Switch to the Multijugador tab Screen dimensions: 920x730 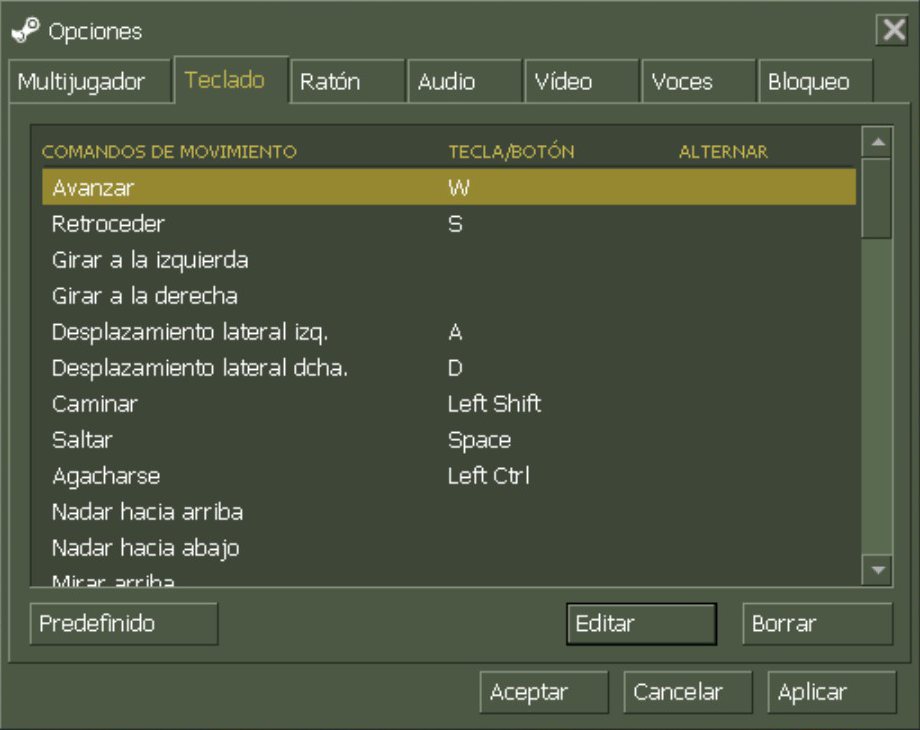coord(81,82)
